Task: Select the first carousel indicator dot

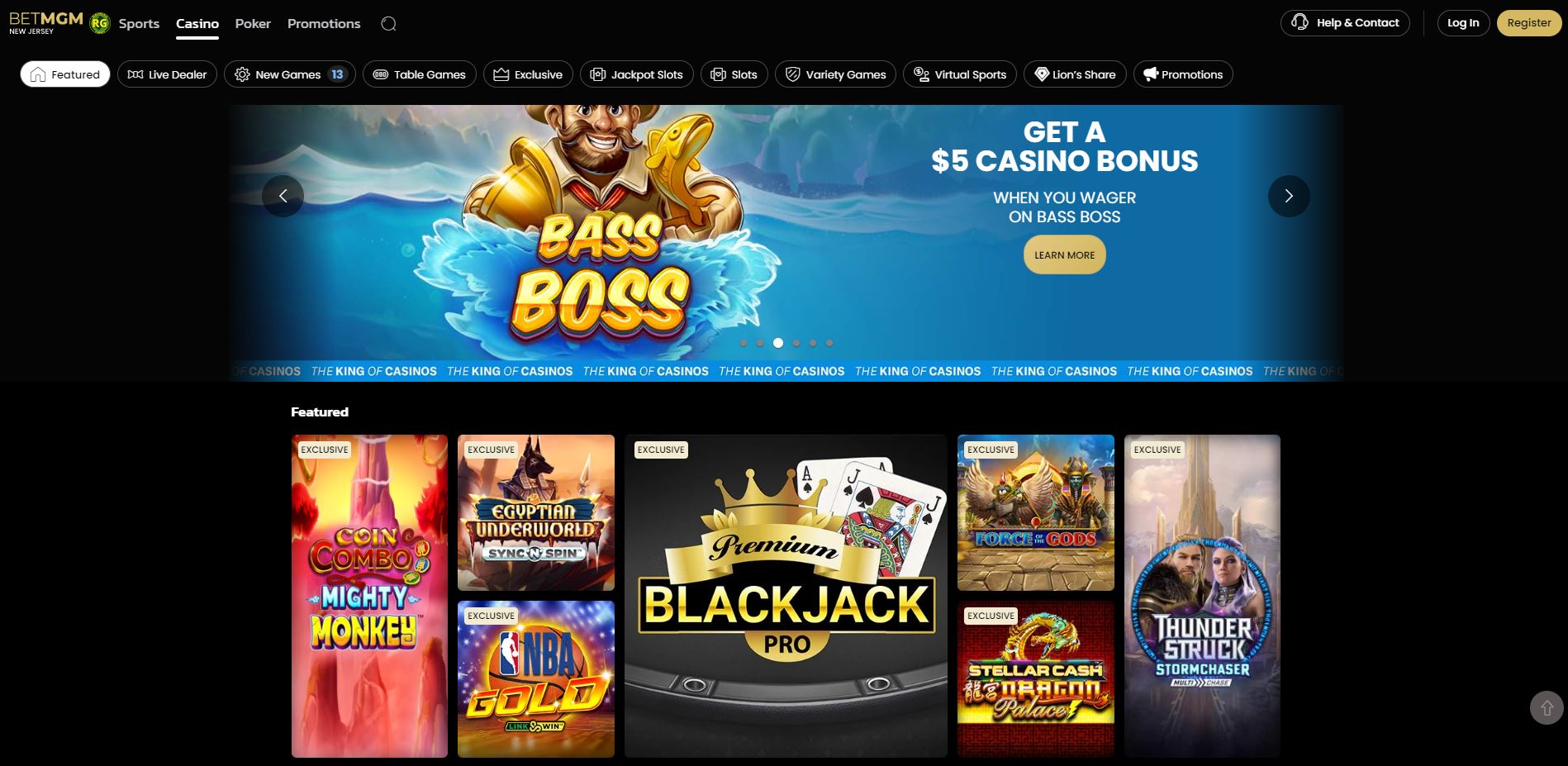Action: 744,343
